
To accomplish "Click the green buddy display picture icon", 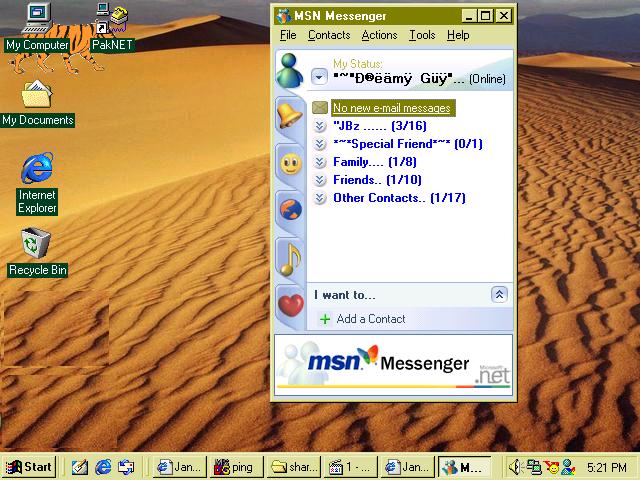I will (x=289, y=70).
